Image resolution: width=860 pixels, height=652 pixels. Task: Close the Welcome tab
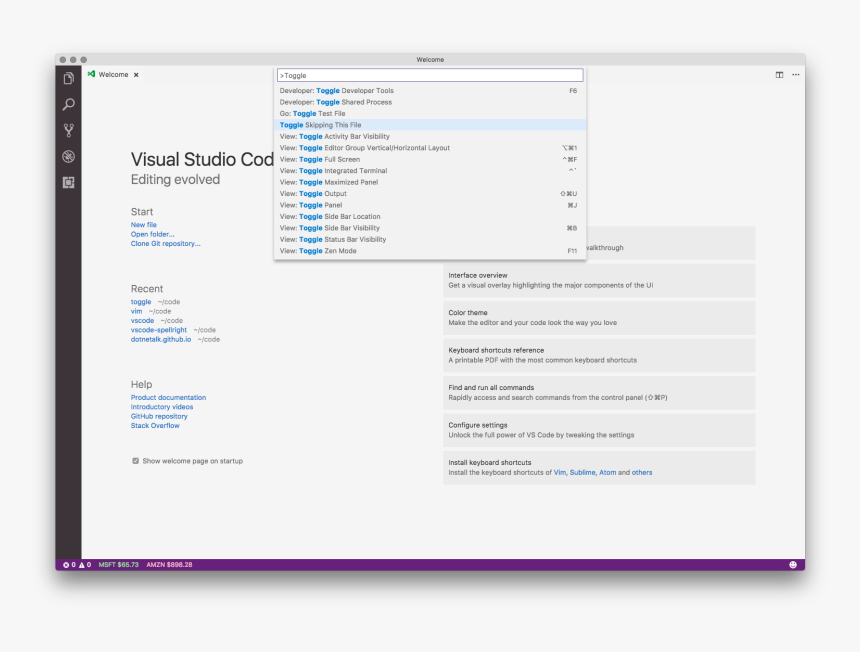coord(136,75)
